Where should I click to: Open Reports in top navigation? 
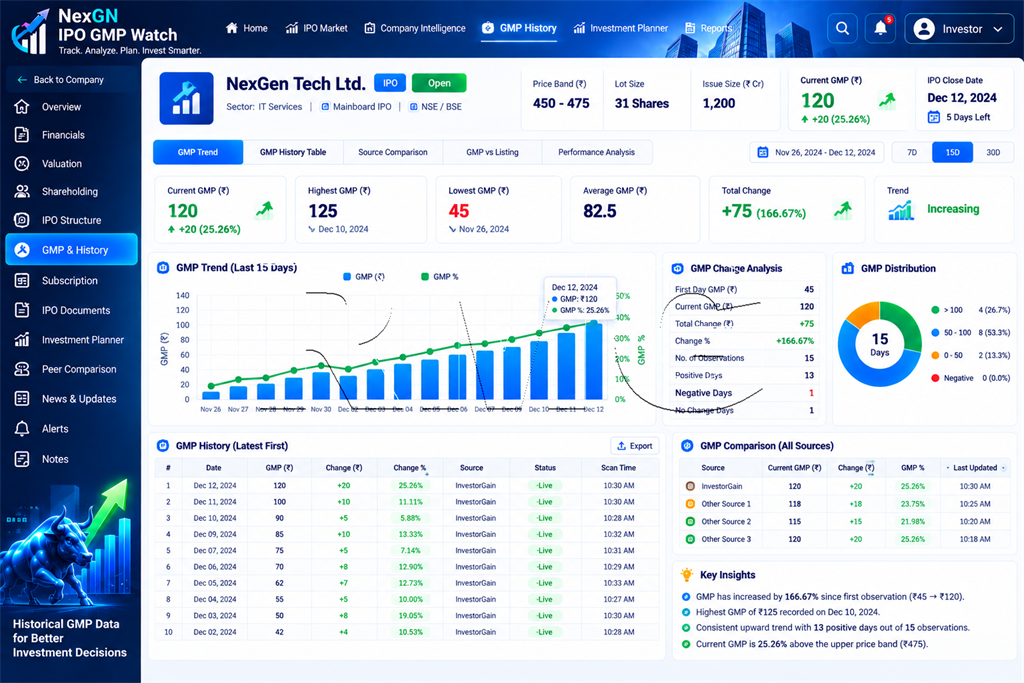[x=709, y=28]
